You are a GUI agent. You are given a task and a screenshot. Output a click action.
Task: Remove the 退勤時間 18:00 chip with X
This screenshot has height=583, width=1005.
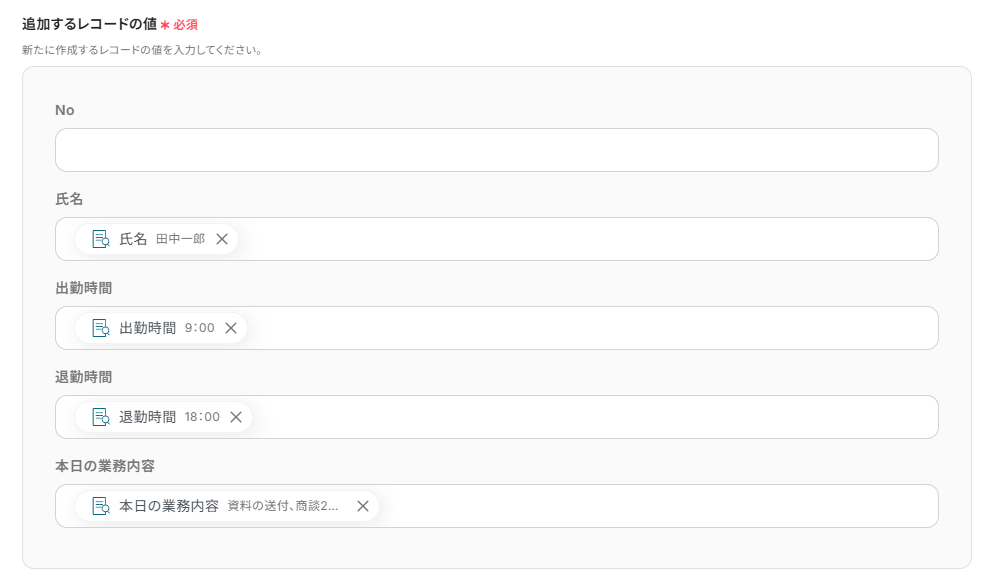236,417
